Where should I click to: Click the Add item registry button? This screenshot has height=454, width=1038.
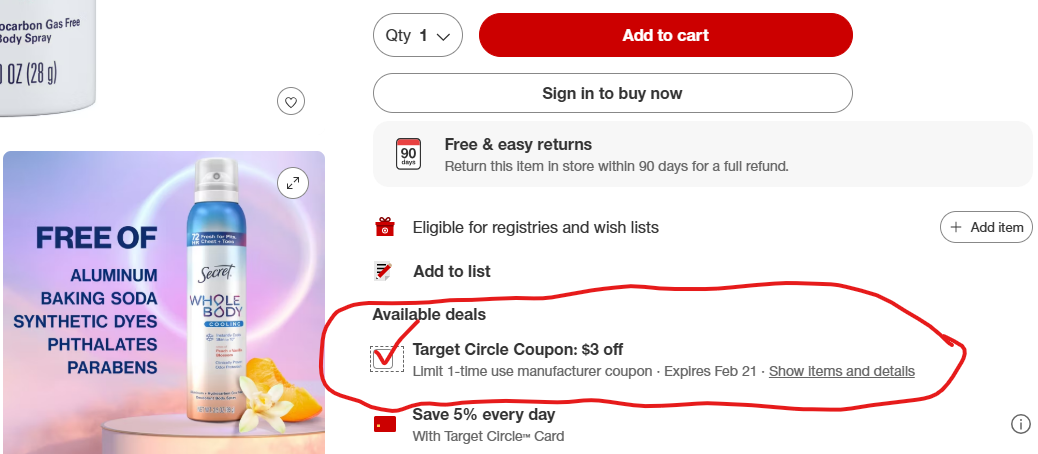pyautogui.click(x=986, y=228)
